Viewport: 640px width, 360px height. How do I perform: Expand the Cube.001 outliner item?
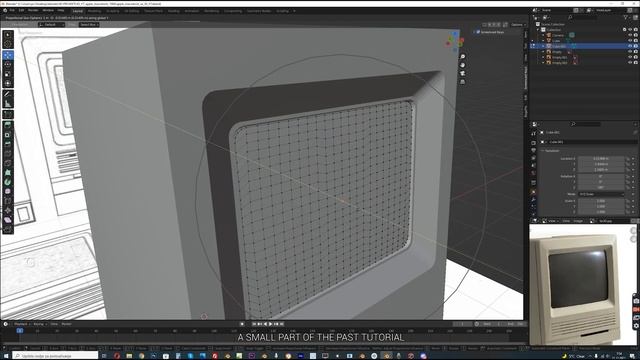pos(543,46)
